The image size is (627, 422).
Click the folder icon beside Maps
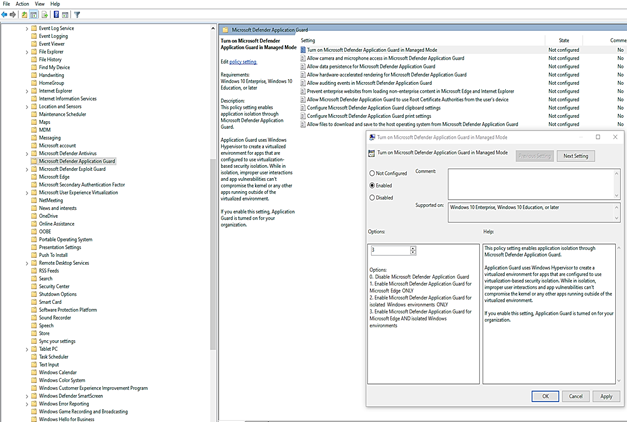point(34,122)
